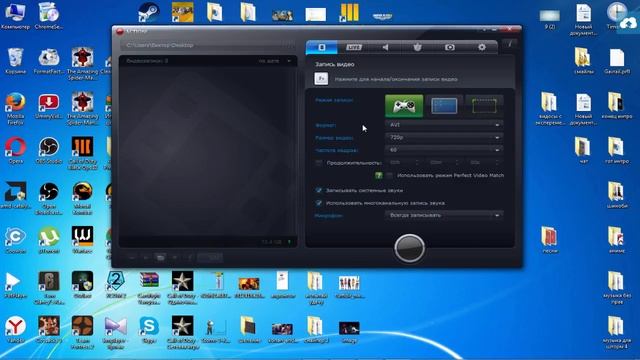This screenshot has height=360, width=640.
Task: Open the 720p video size dropdown
Action: 444,138
